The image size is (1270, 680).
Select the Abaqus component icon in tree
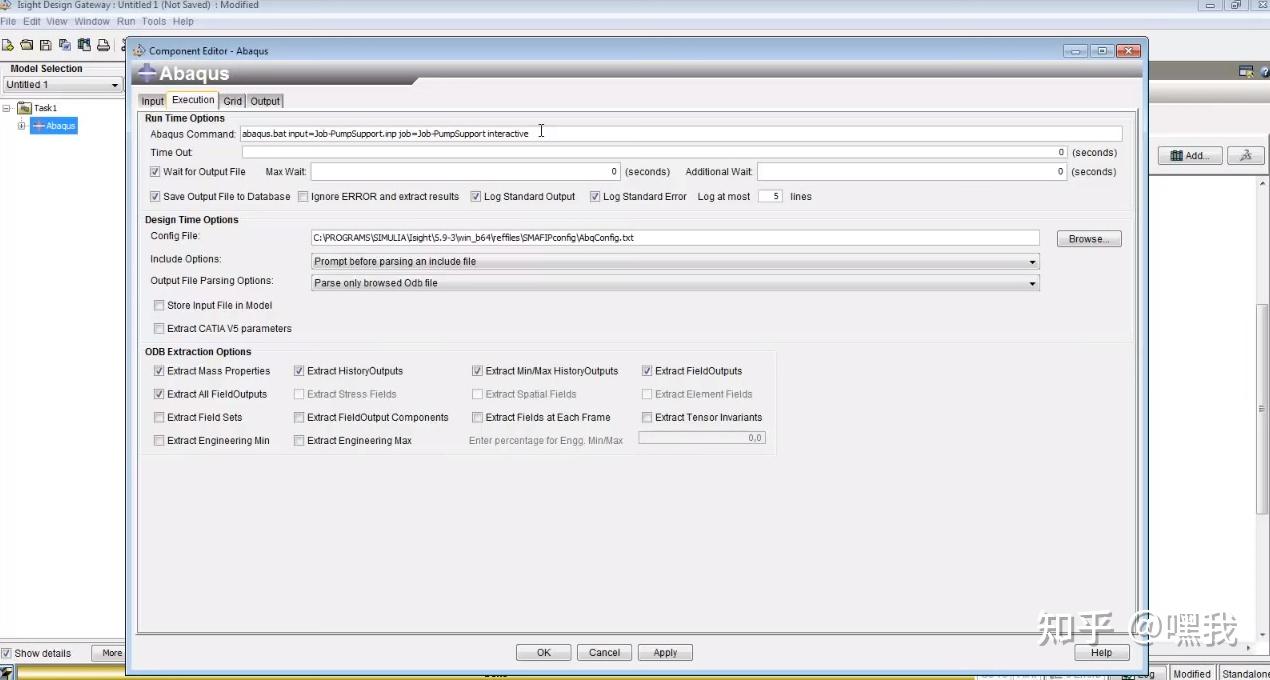pos(39,126)
